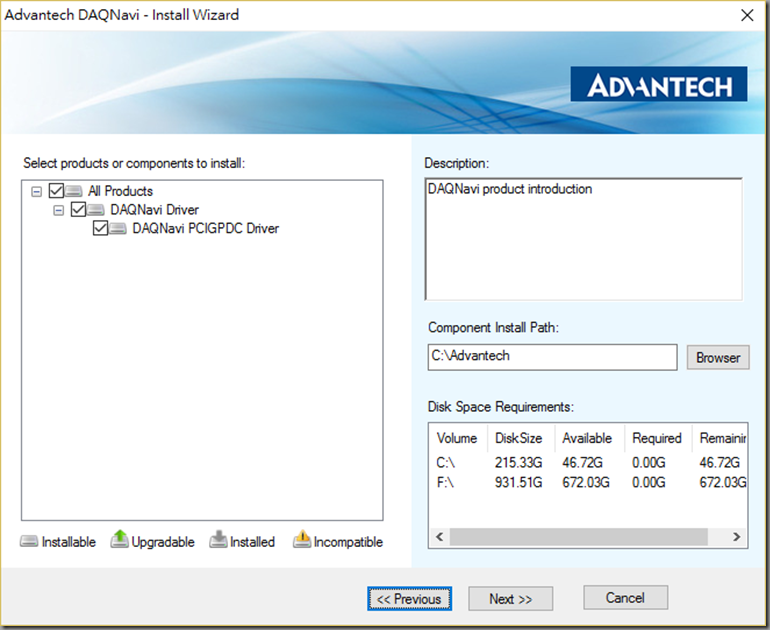Click the Installable legend label
770x630 pixels.
pos(69,542)
